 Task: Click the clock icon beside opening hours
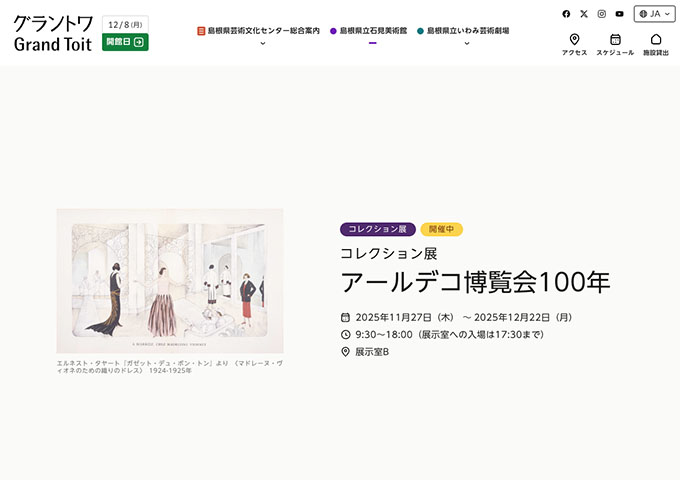(x=345, y=334)
